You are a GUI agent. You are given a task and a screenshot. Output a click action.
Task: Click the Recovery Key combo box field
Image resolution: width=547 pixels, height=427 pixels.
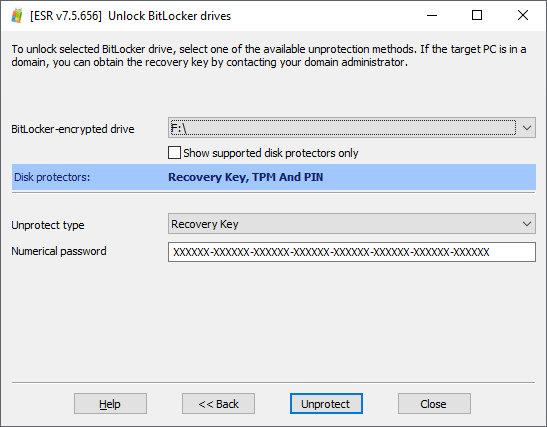click(x=352, y=224)
